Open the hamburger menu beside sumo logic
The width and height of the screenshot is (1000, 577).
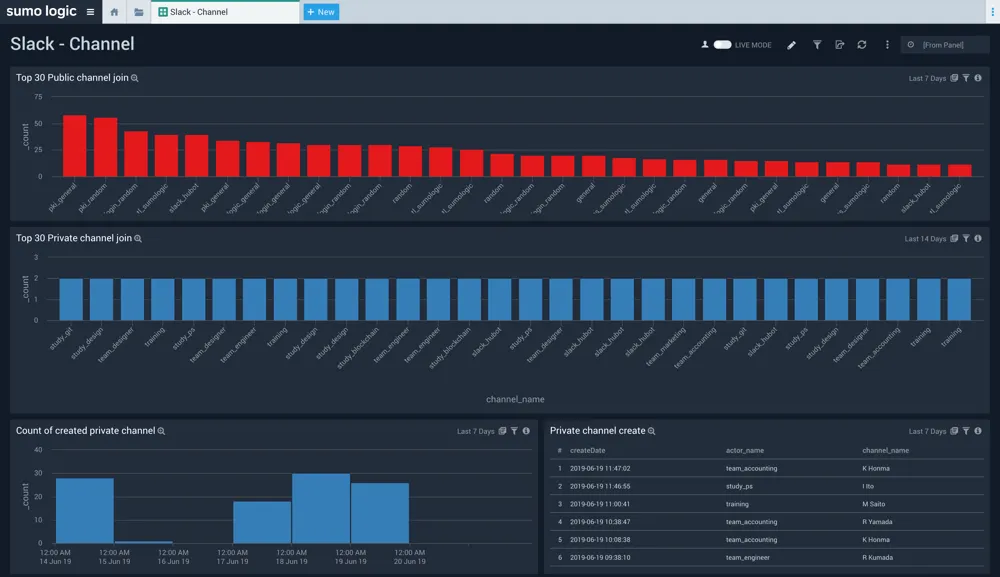[90, 12]
